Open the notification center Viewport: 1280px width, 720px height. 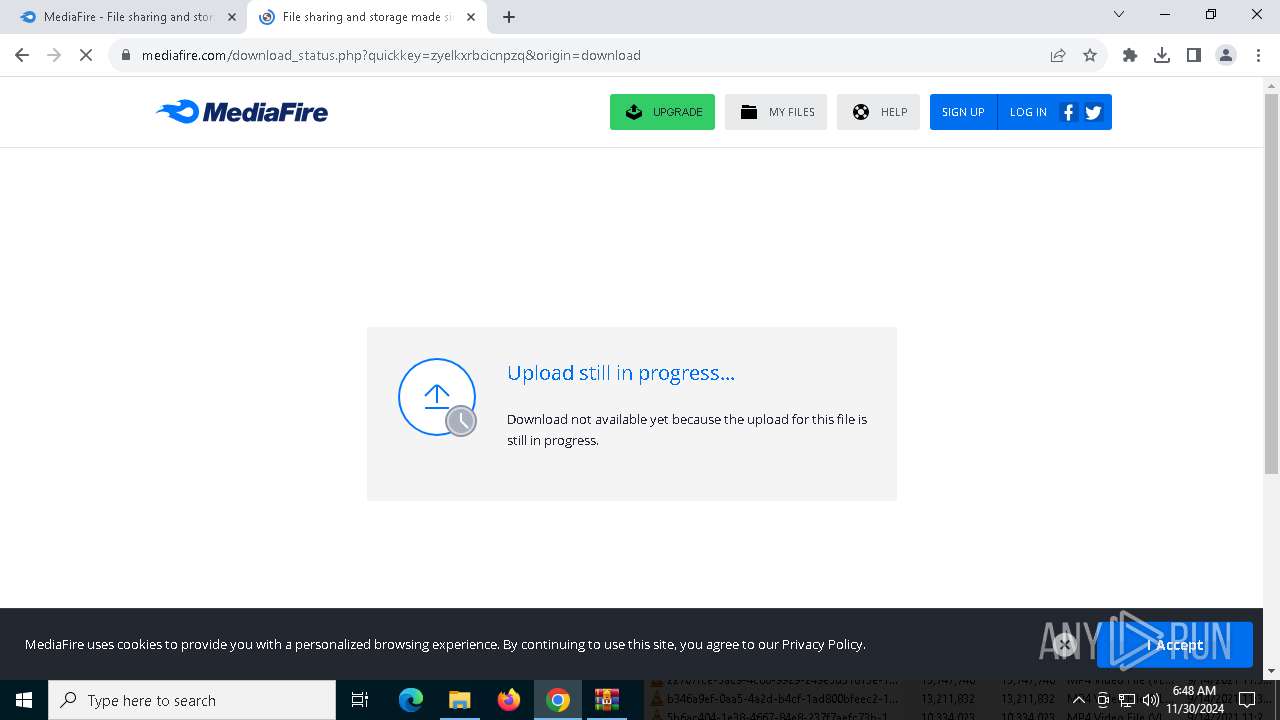click(x=1247, y=700)
